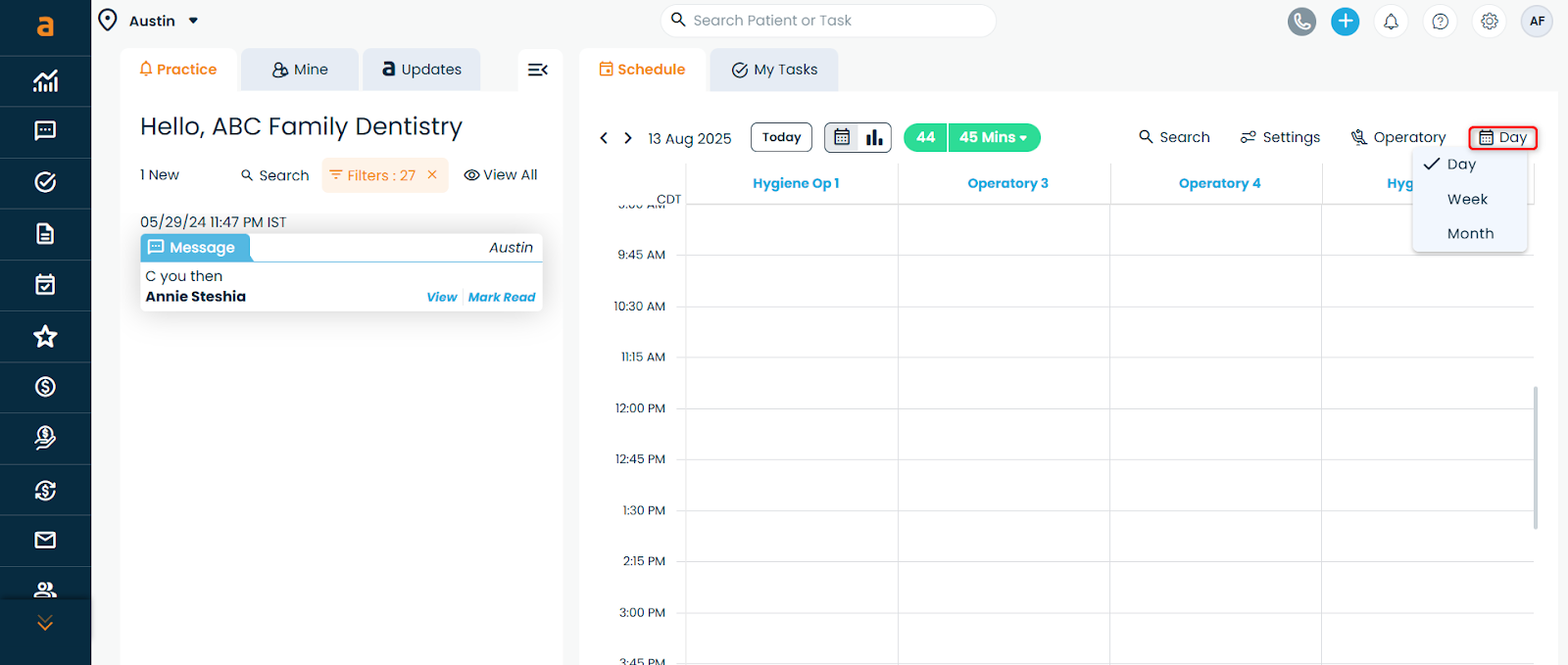The height and width of the screenshot is (665, 1568).
Task: Open the help question mark icon
Action: coord(1440,21)
